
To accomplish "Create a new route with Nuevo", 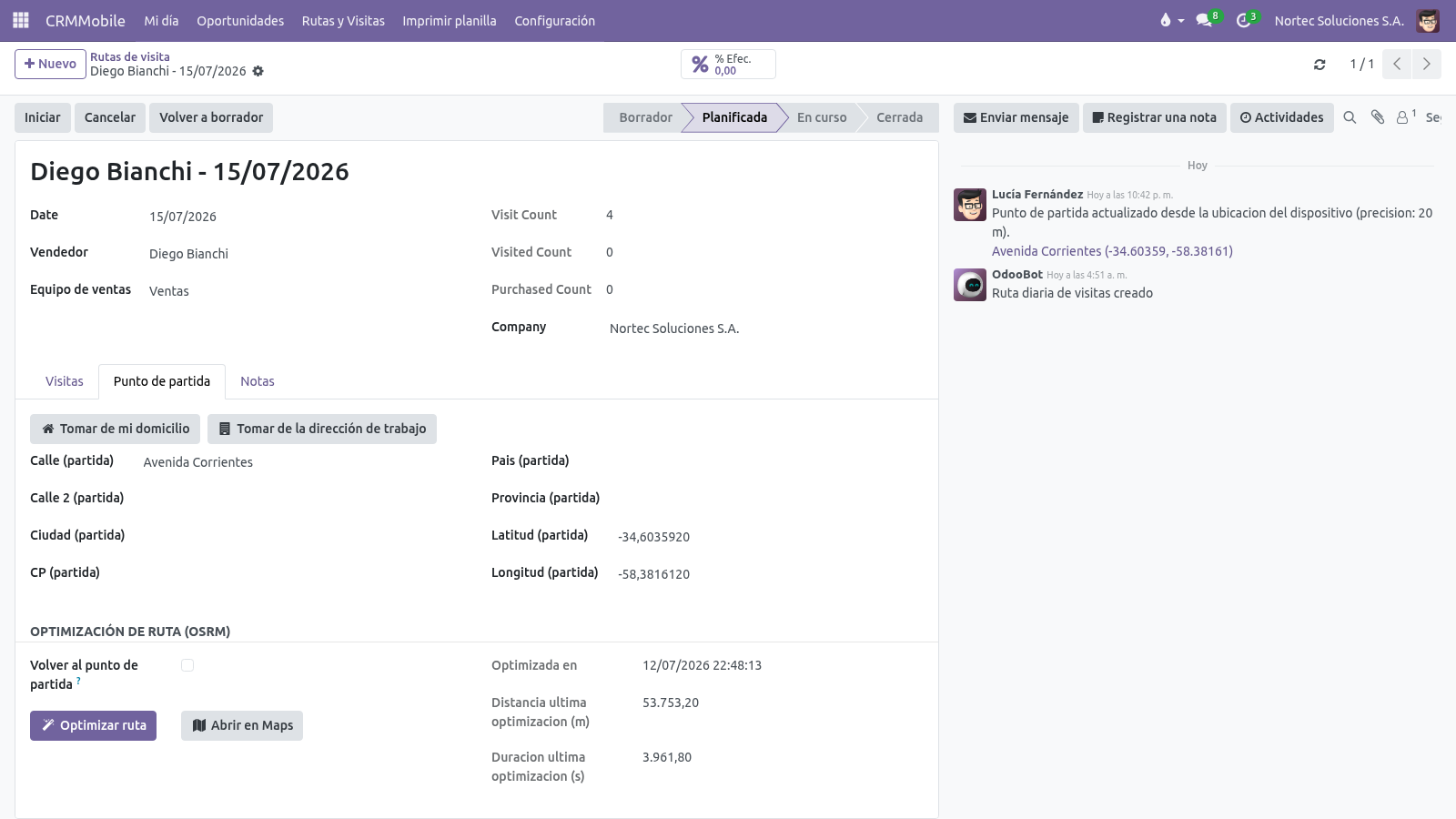I will pyautogui.click(x=50, y=64).
